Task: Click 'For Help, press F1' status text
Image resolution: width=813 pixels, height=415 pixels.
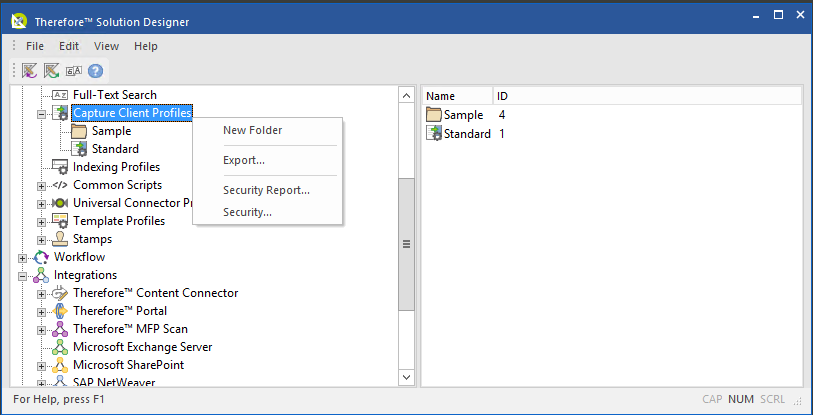Action: 59,399
